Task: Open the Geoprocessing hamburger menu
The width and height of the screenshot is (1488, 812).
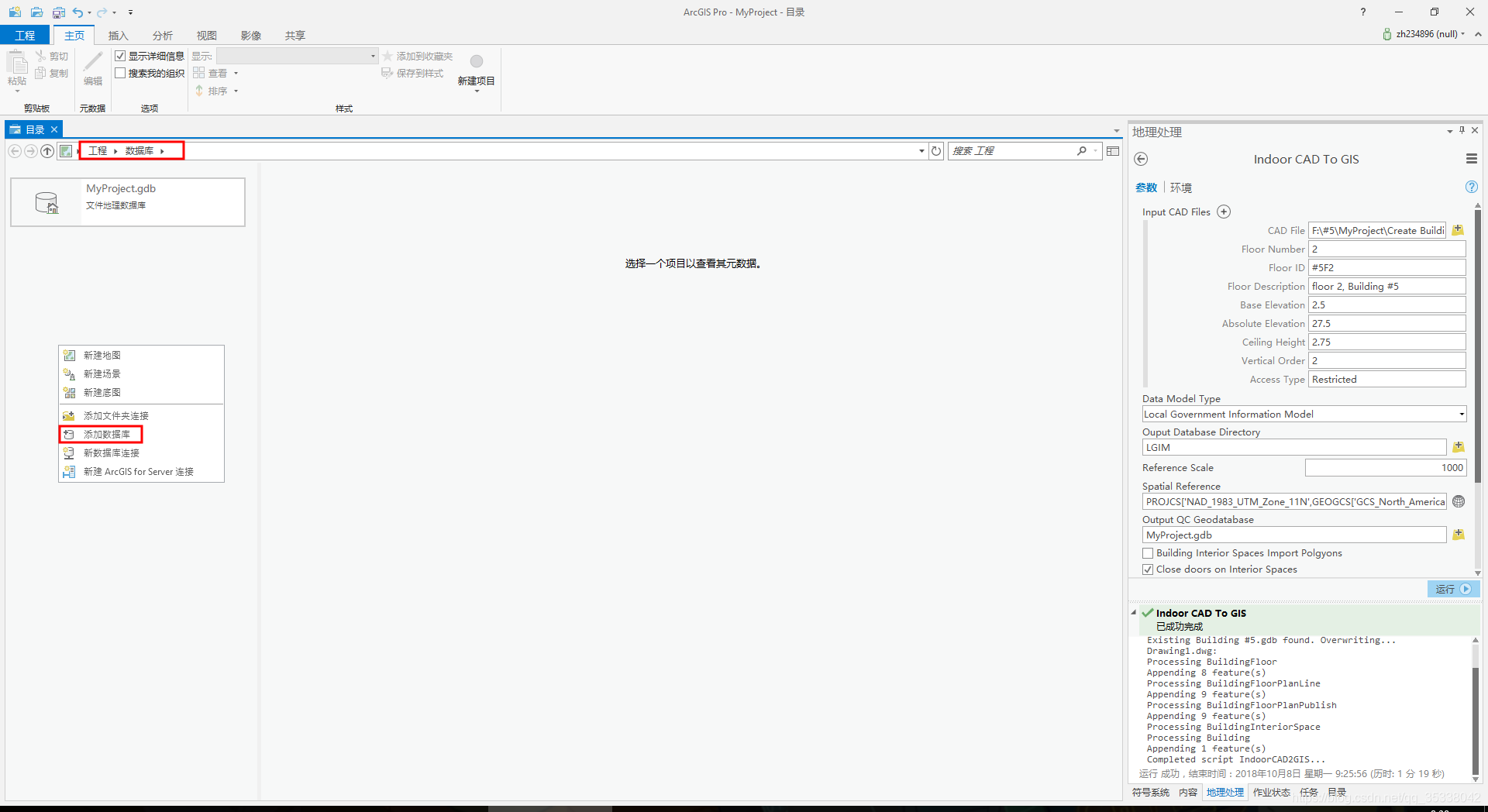Action: coord(1471,159)
